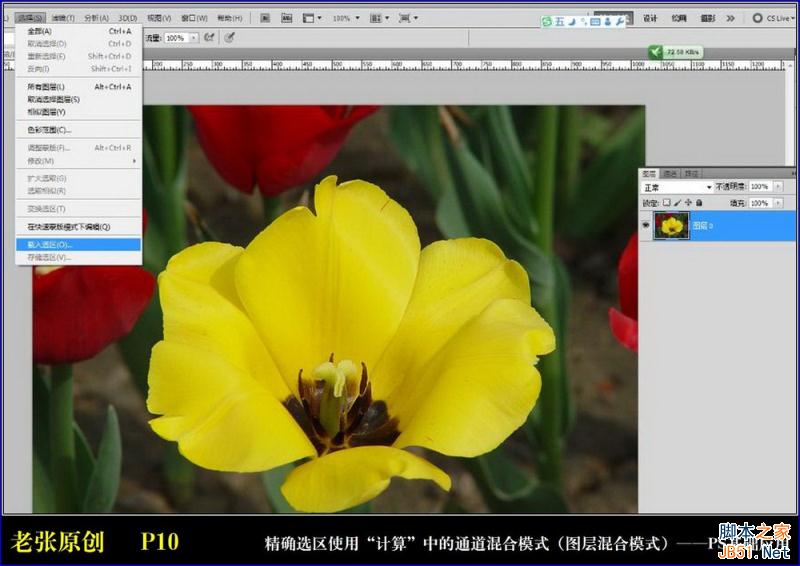Open the 3D(D) menu
800x566 pixels.
point(128,18)
